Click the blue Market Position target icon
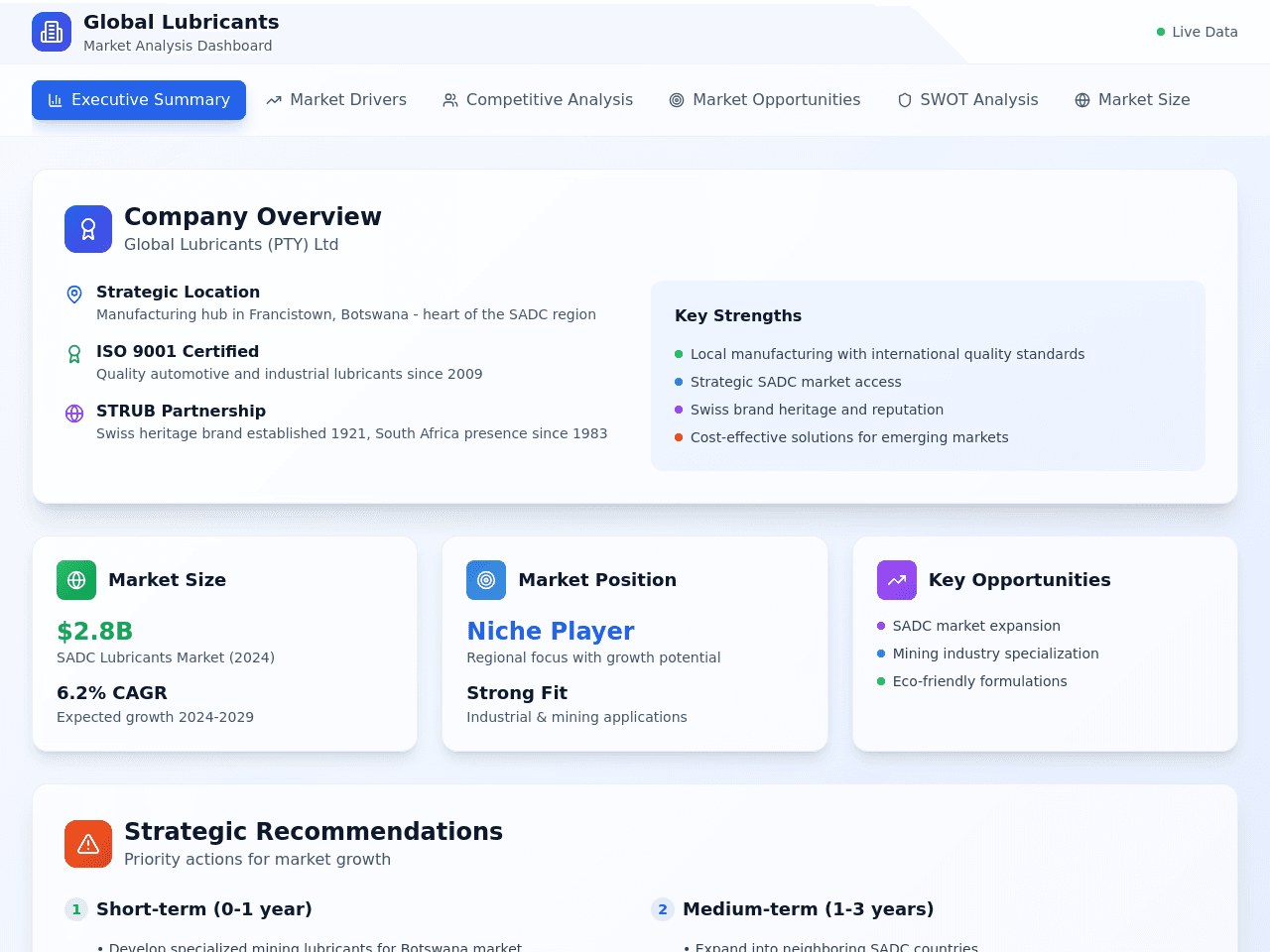 point(486,580)
